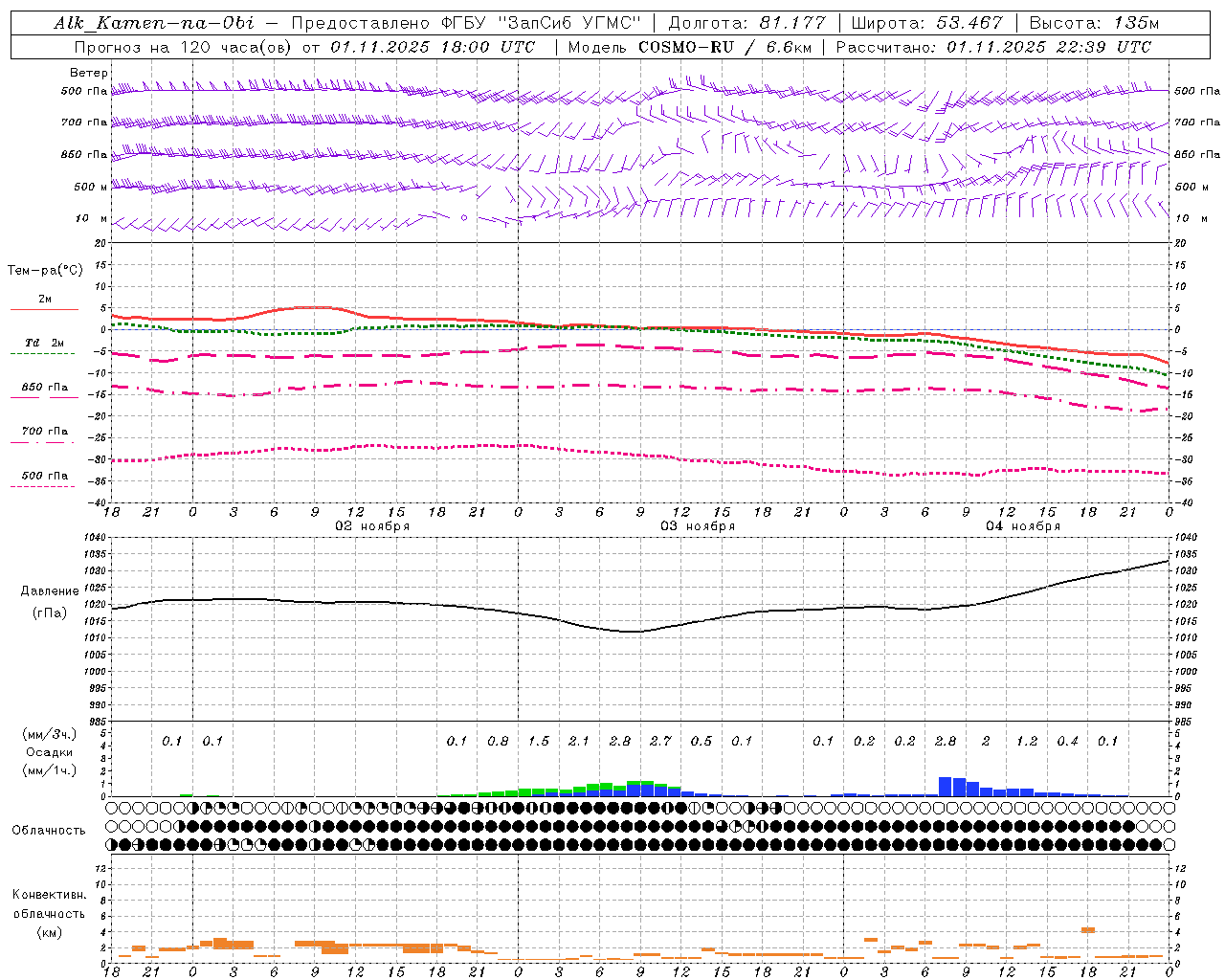
Task: Select the longitude value Долгота: 81.177
Action: click(x=746, y=23)
